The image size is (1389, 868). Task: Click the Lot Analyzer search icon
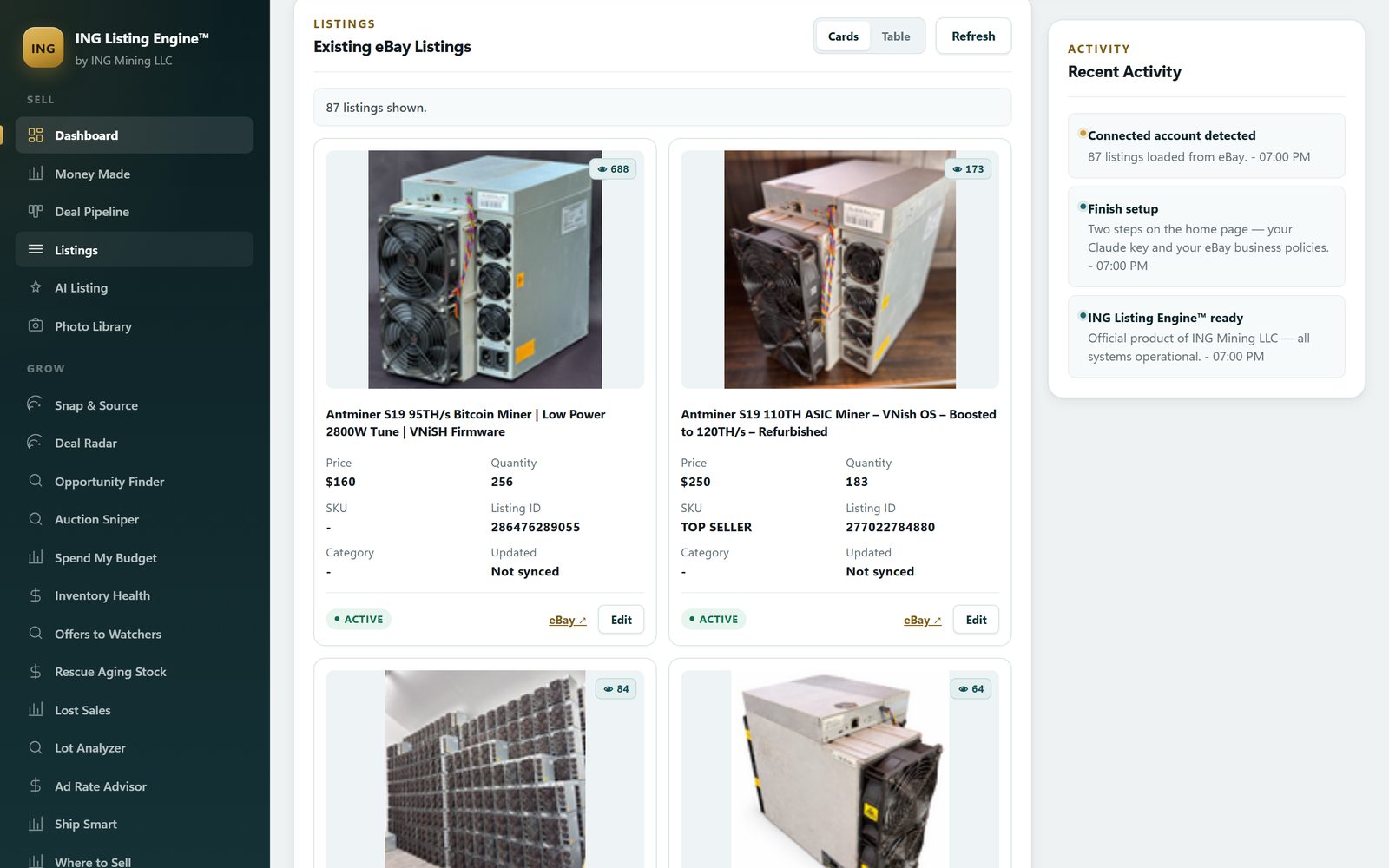(36, 747)
